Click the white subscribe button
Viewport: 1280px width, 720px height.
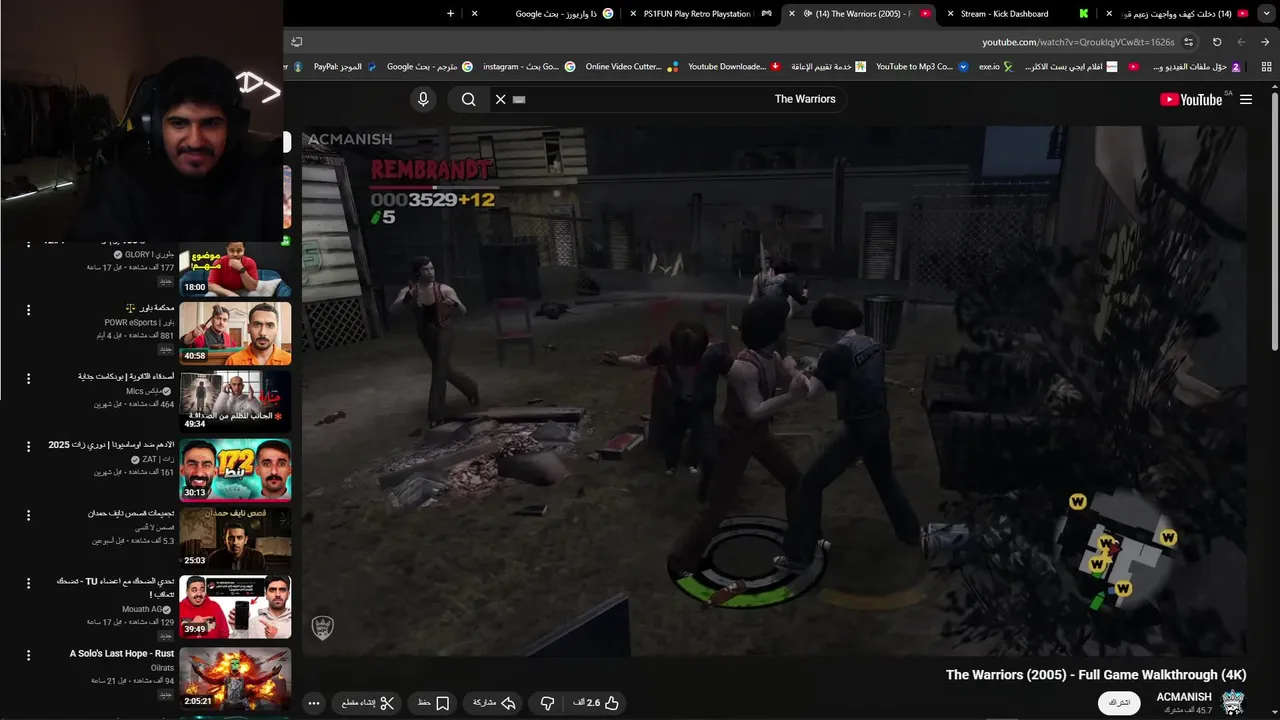coord(1119,703)
